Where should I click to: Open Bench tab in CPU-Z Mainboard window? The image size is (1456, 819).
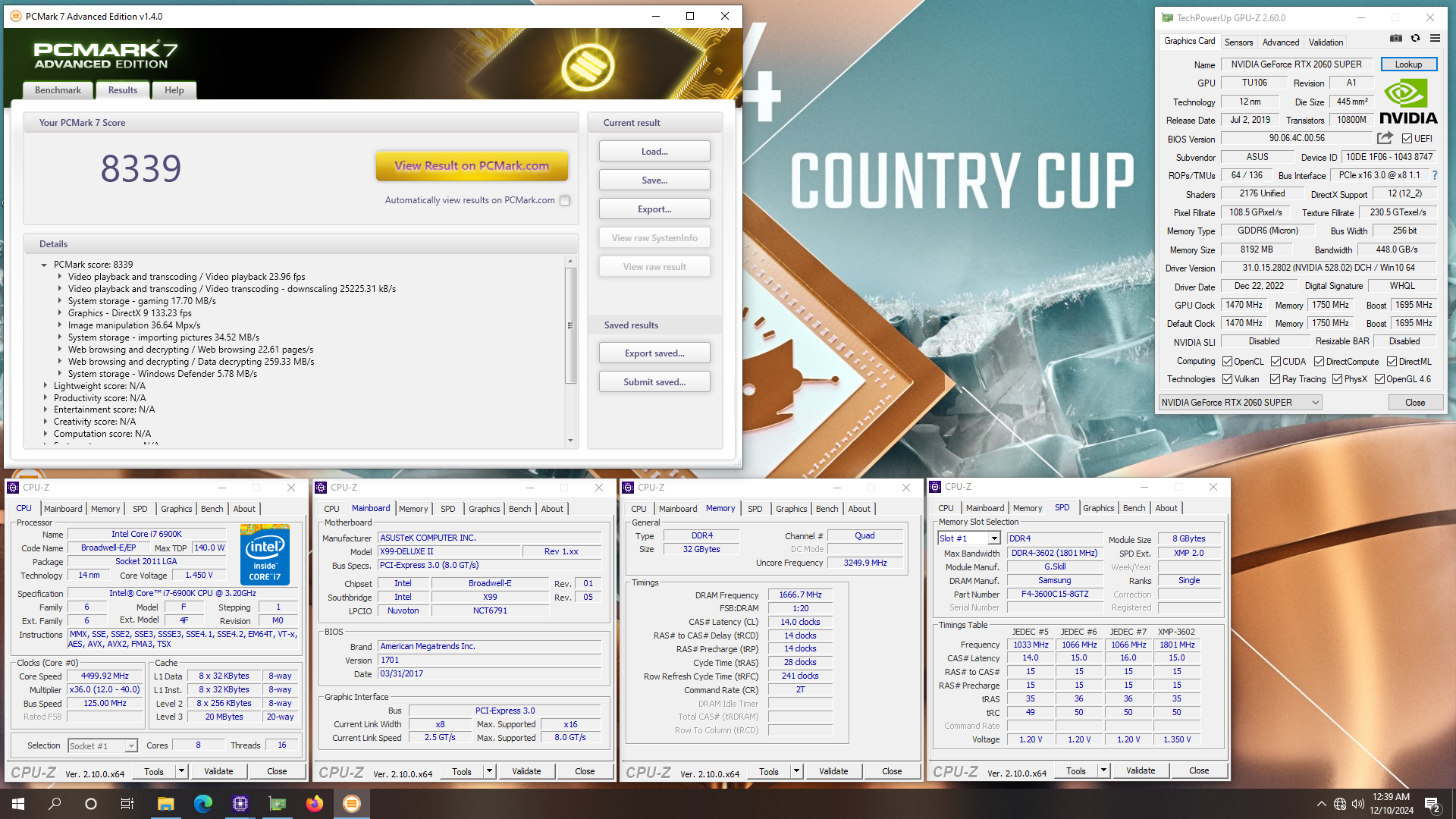click(x=519, y=509)
